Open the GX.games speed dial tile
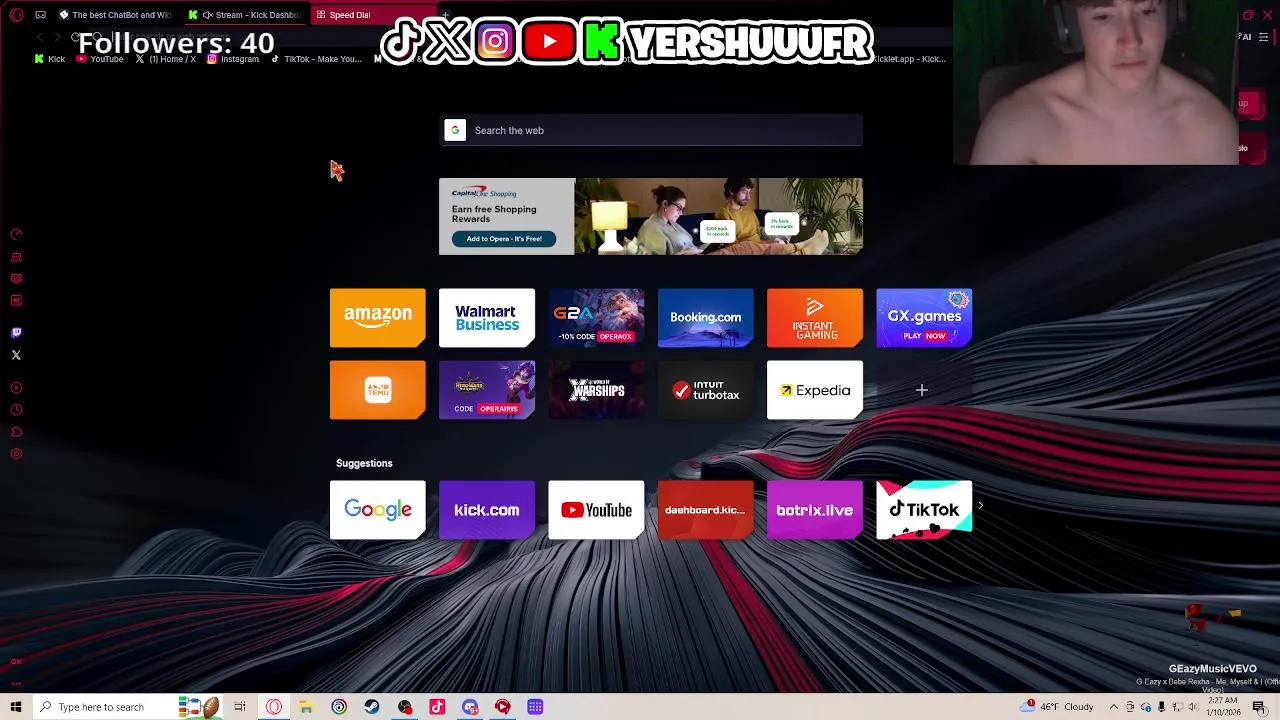This screenshot has height=720, width=1280. (x=924, y=318)
